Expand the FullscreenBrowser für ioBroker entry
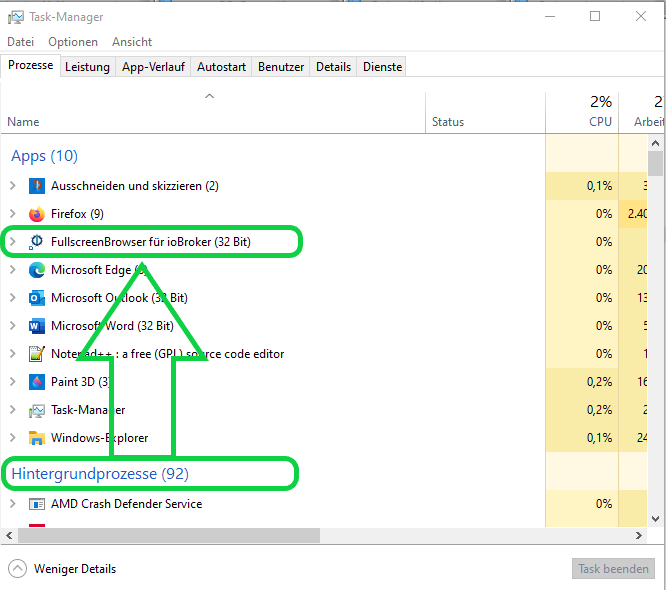The width and height of the screenshot is (666, 590). (13, 242)
